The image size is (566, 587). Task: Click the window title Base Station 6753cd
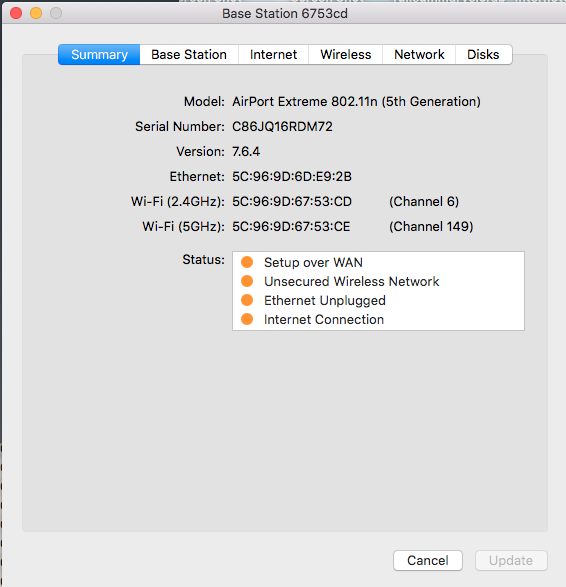click(285, 14)
